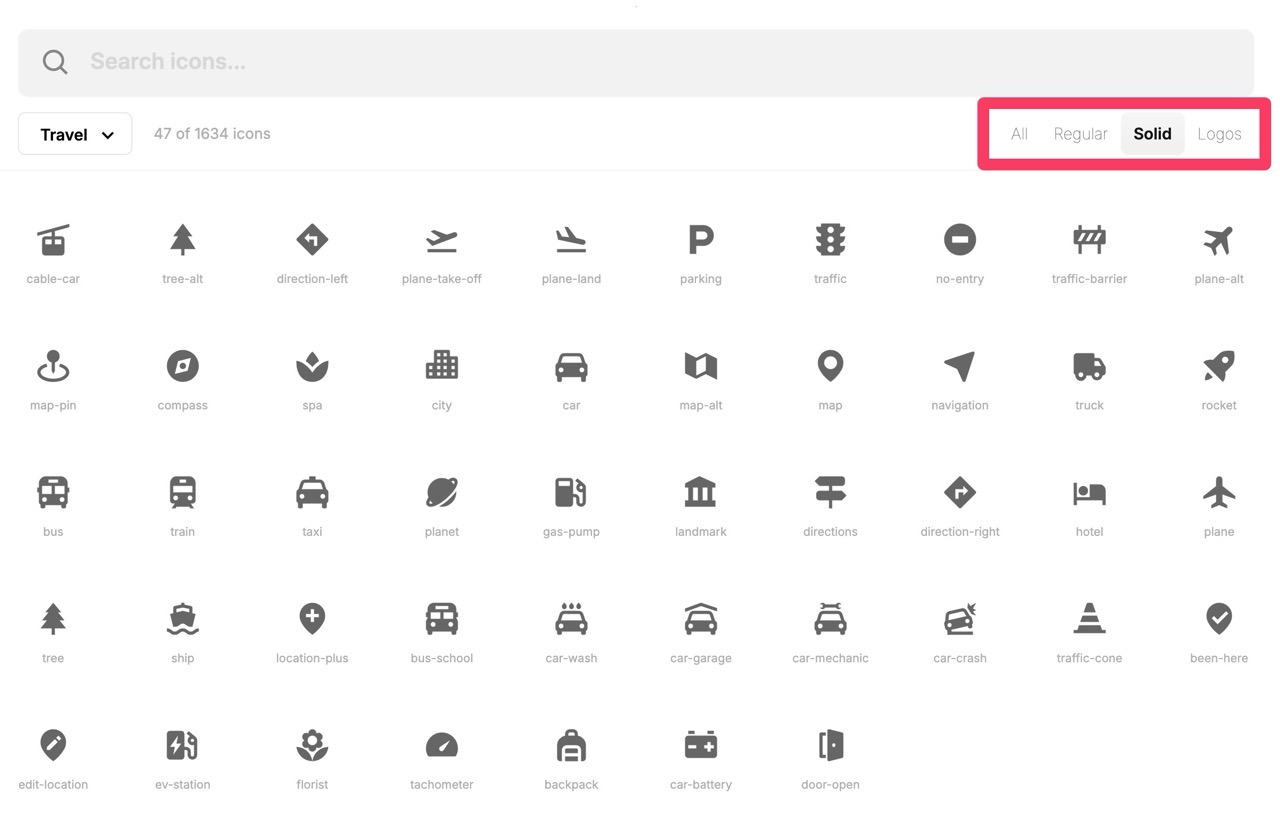Image resolution: width=1280 pixels, height=822 pixels.
Task: Select the car icon
Action: coord(571,366)
